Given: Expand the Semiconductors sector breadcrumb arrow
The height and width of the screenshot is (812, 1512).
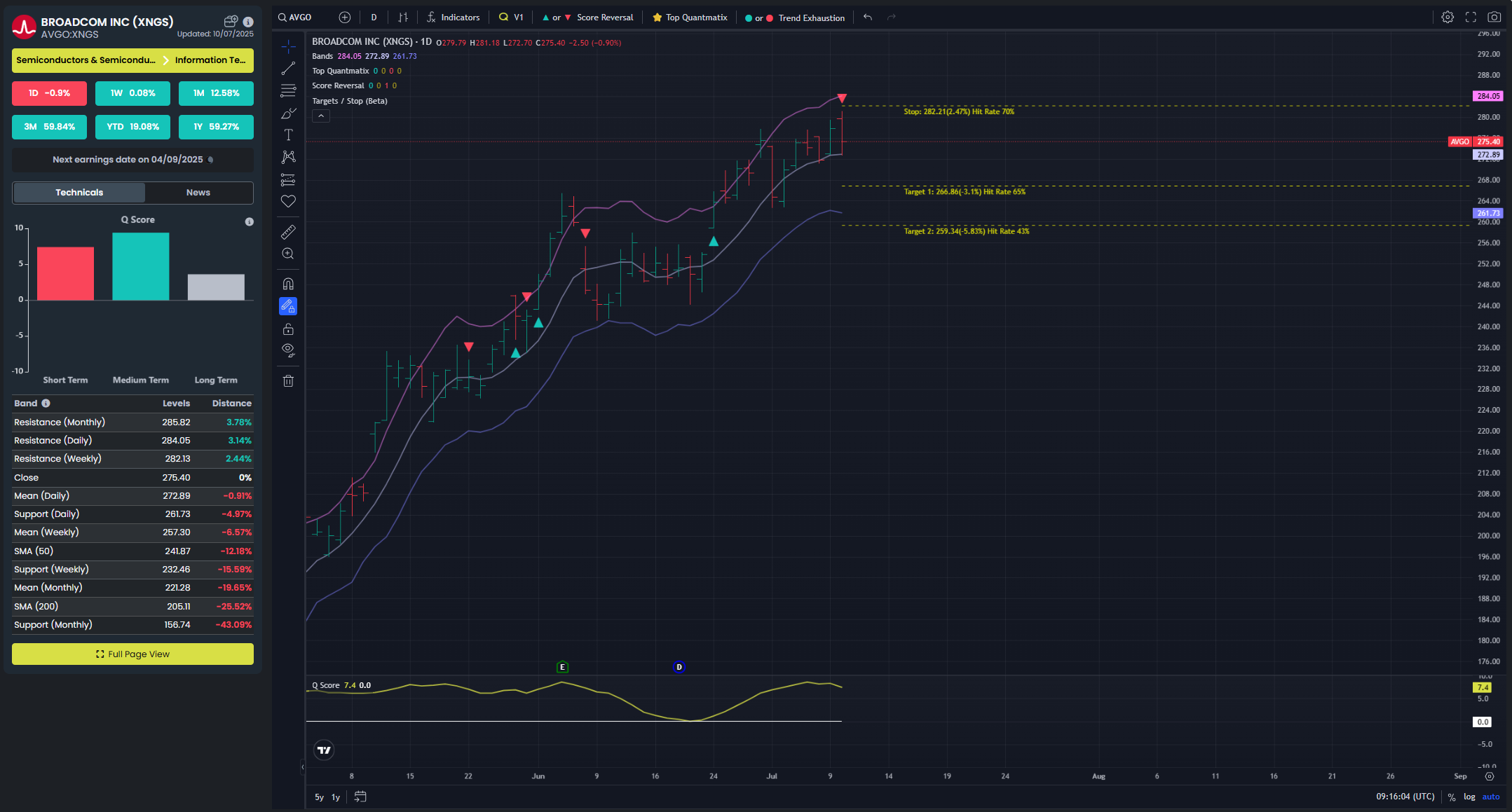Looking at the screenshot, I should click(x=166, y=60).
